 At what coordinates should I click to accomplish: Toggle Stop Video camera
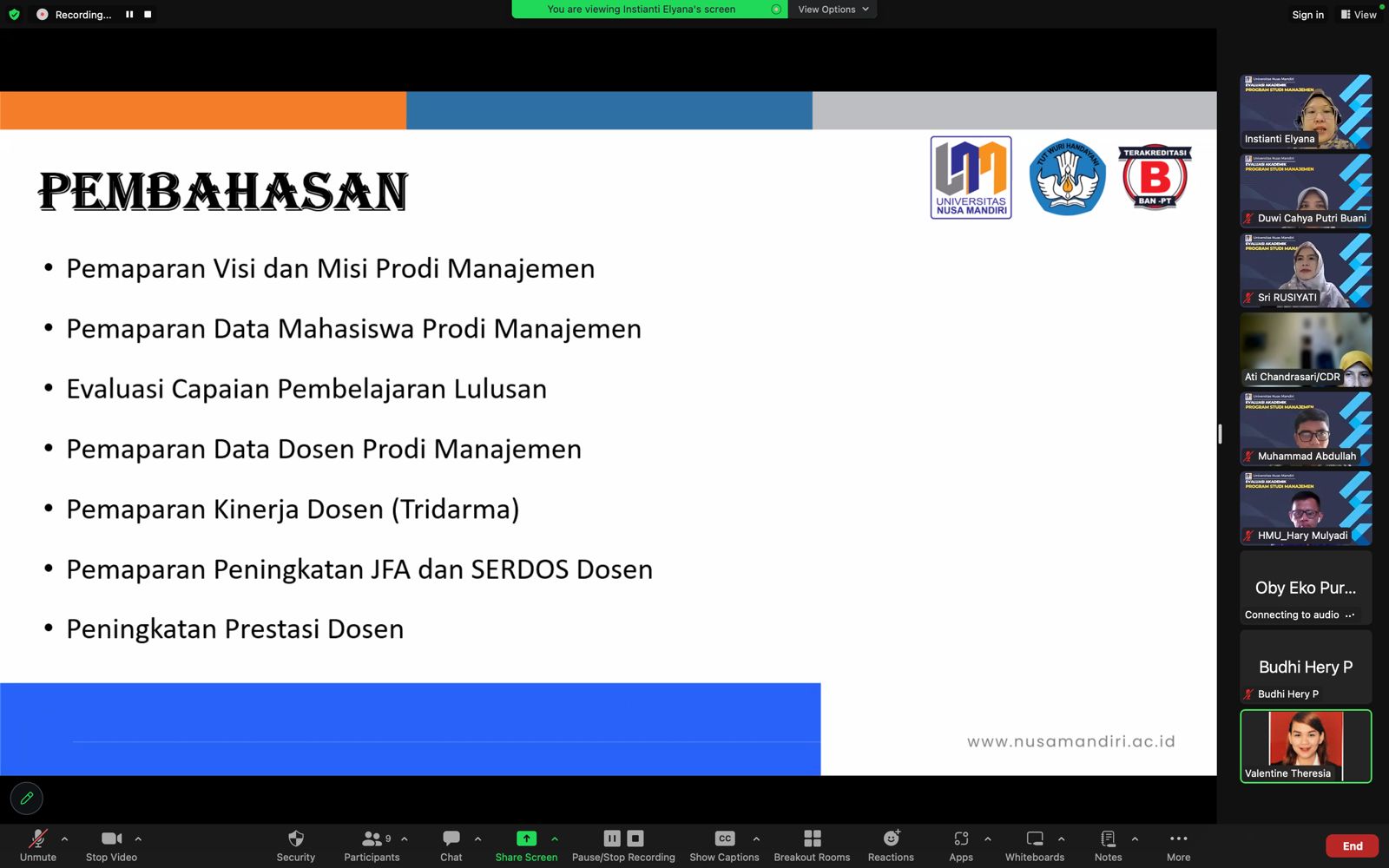tap(111, 845)
